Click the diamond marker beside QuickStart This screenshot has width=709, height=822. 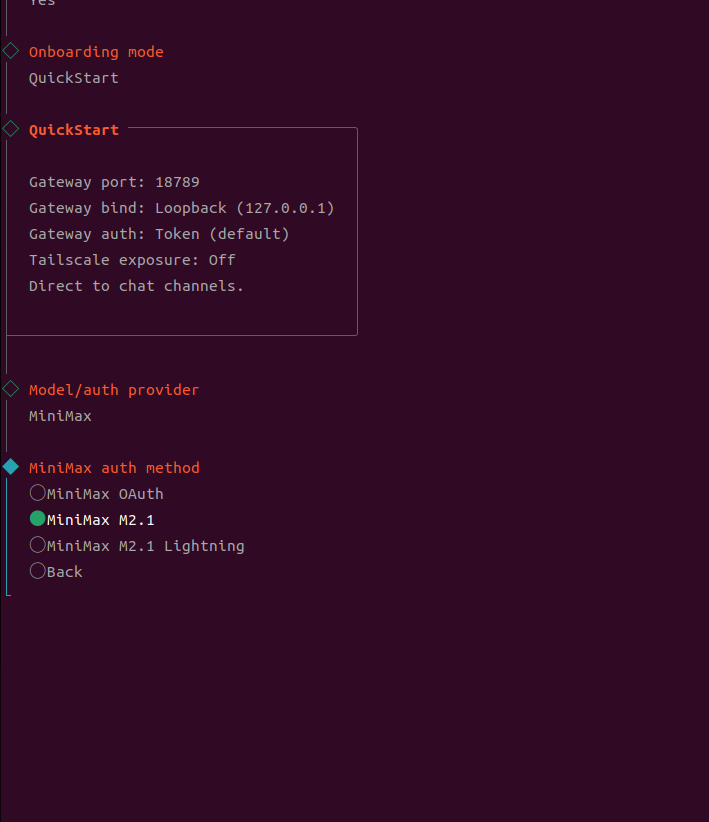(x=10, y=128)
